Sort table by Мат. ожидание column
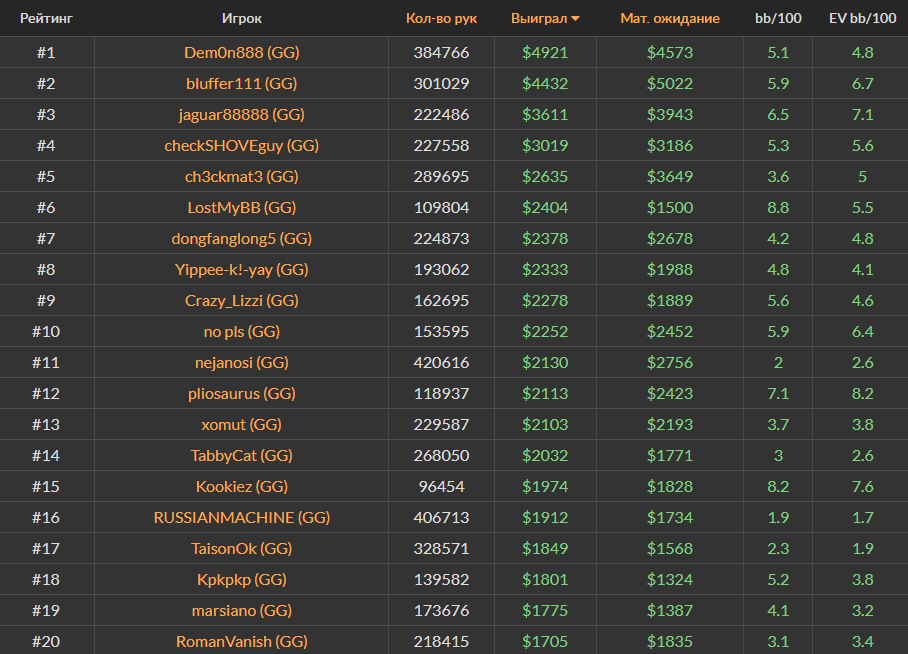Screen dimensions: 908x654 669,19
